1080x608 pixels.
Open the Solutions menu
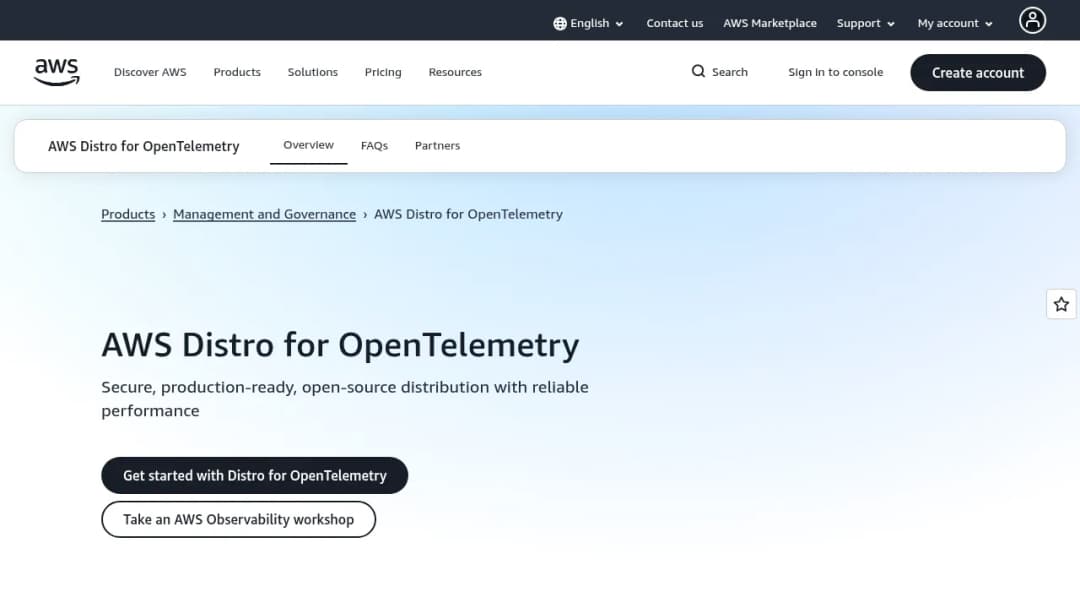[x=313, y=72]
